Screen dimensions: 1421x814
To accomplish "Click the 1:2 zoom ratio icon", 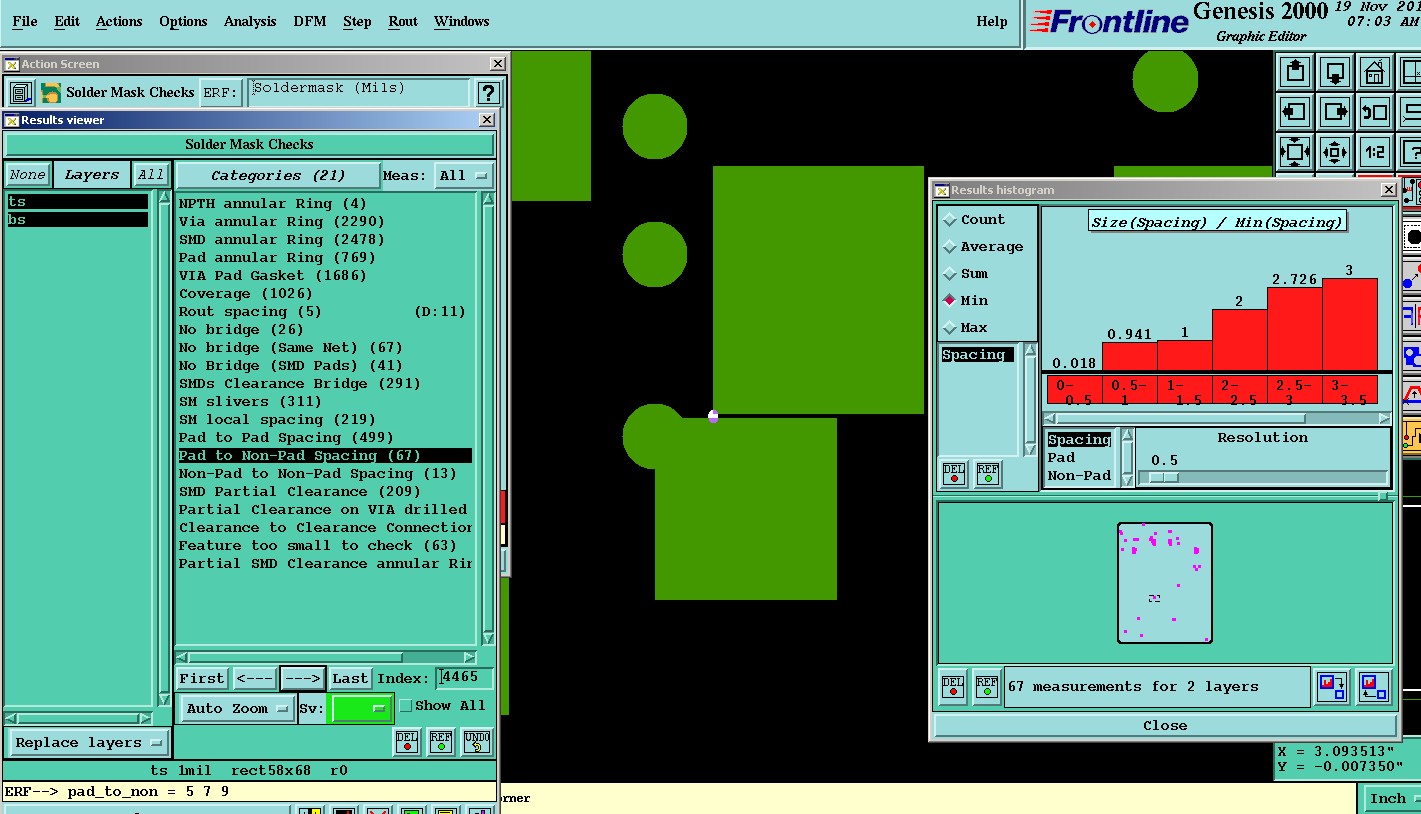I will [x=1375, y=152].
